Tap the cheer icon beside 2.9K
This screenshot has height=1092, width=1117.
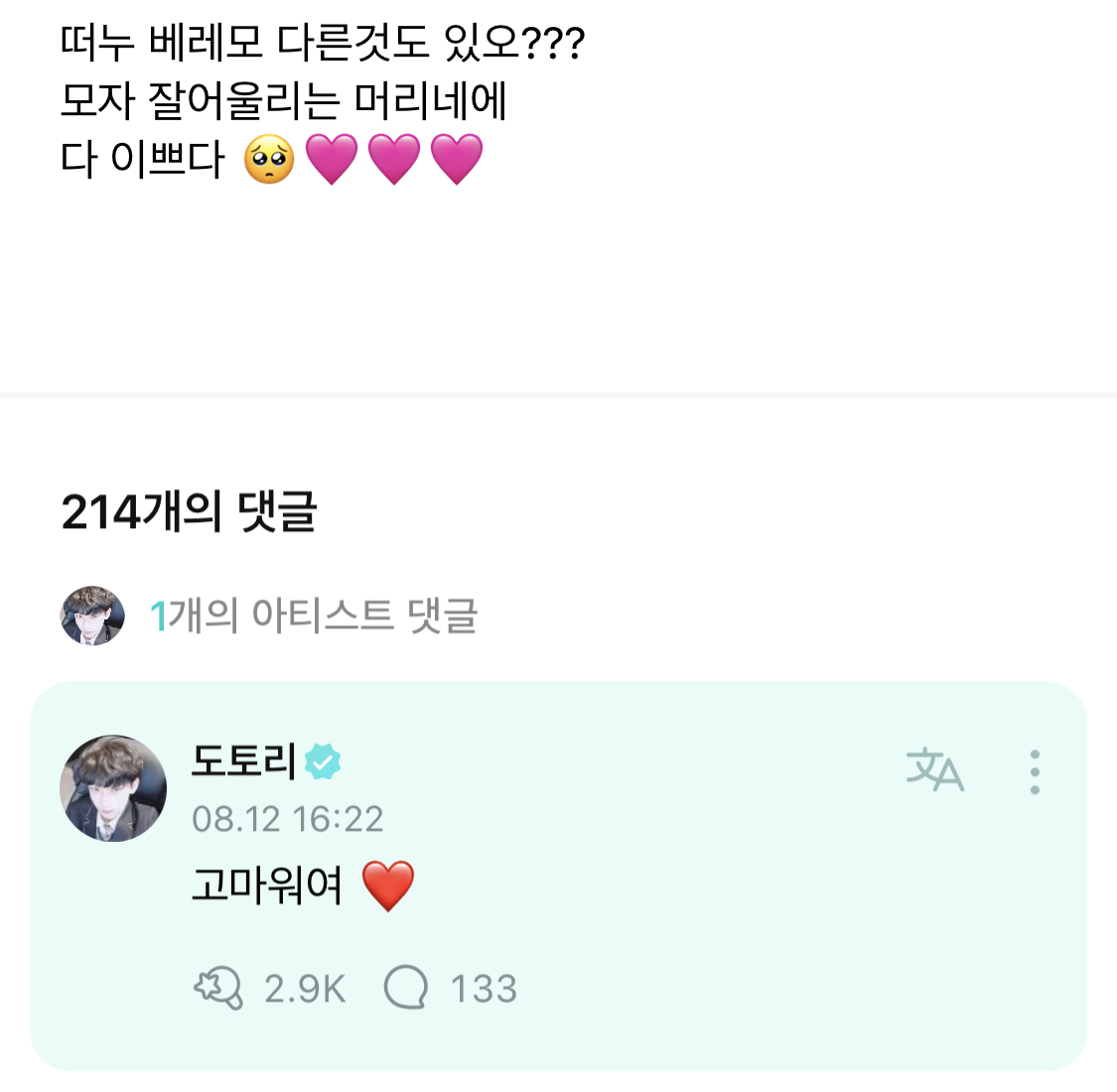pyautogui.click(x=218, y=989)
